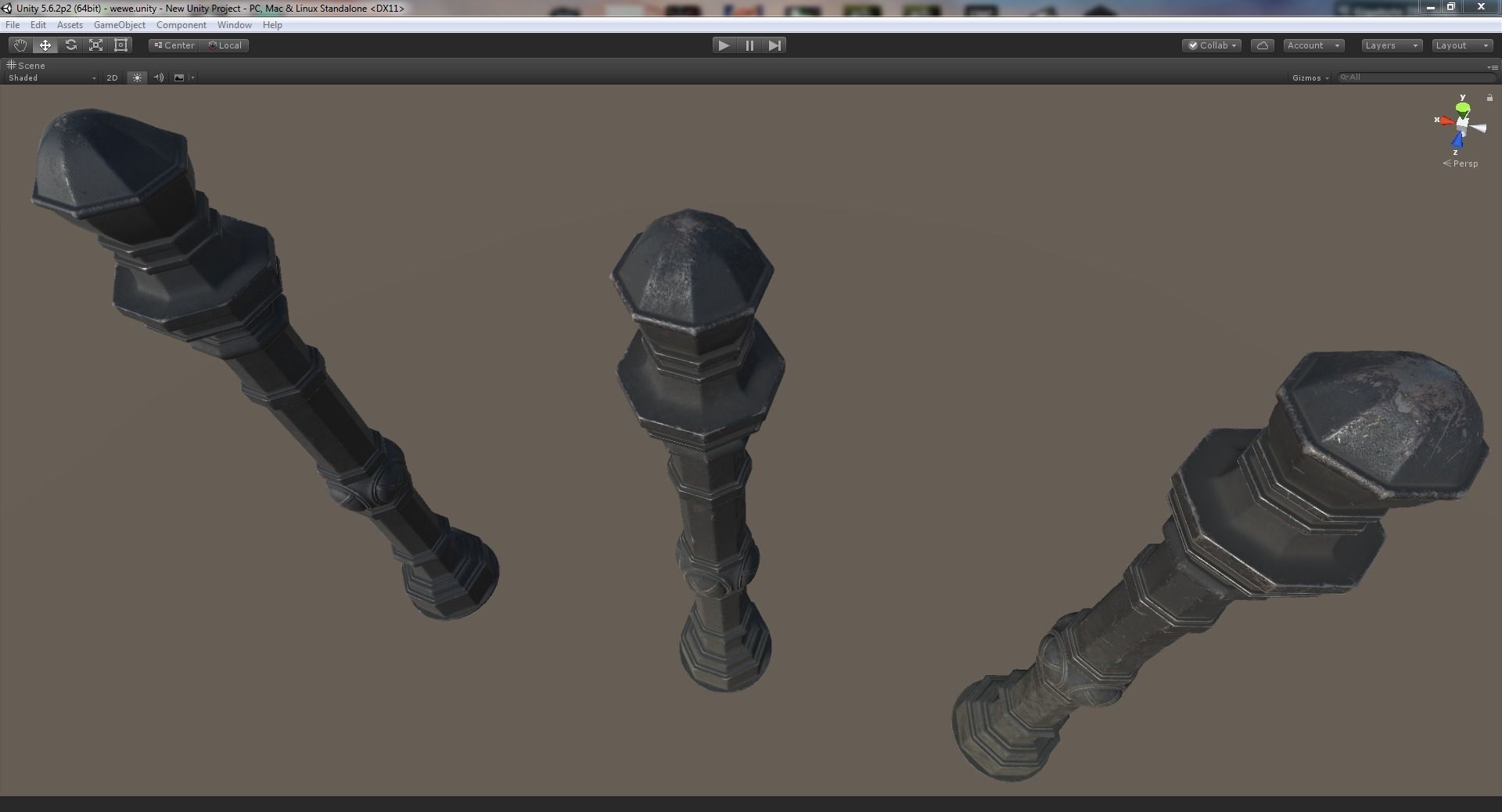Open the Layout dropdown
The width and height of the screenshot is (1502, 812).
pyautogui.click(x=1462, y=45)
